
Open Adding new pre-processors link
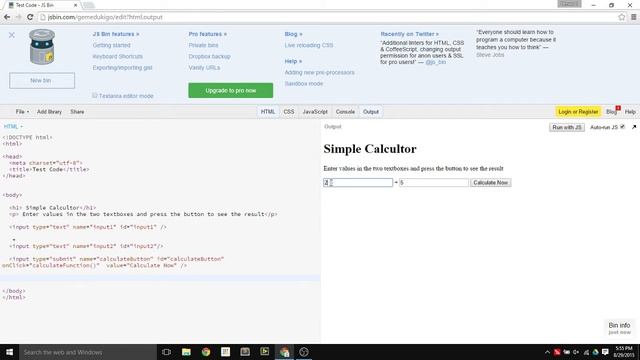coord(320,72)
